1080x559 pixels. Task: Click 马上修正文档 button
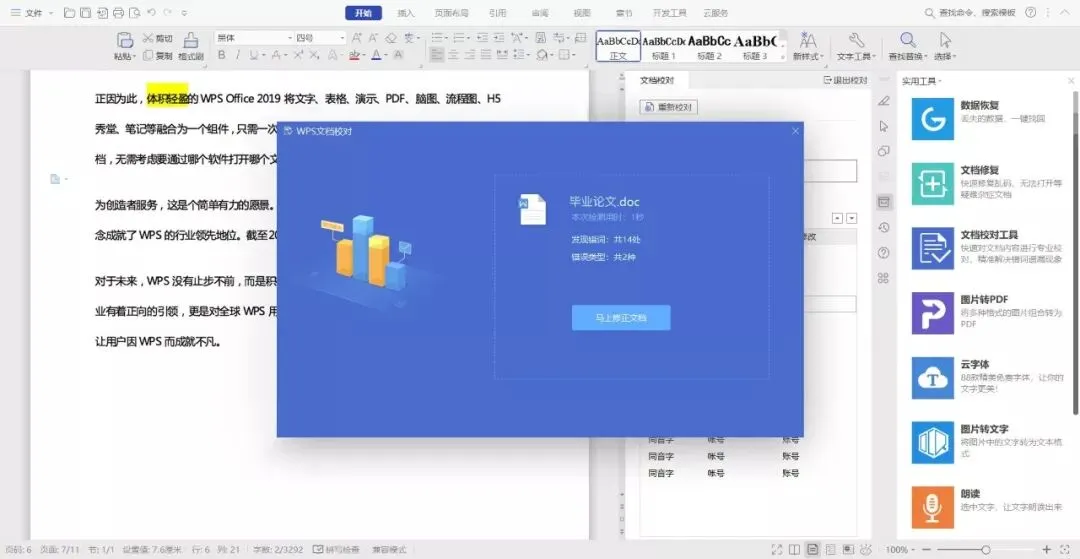pyautogui.click(x=621, y=317)
